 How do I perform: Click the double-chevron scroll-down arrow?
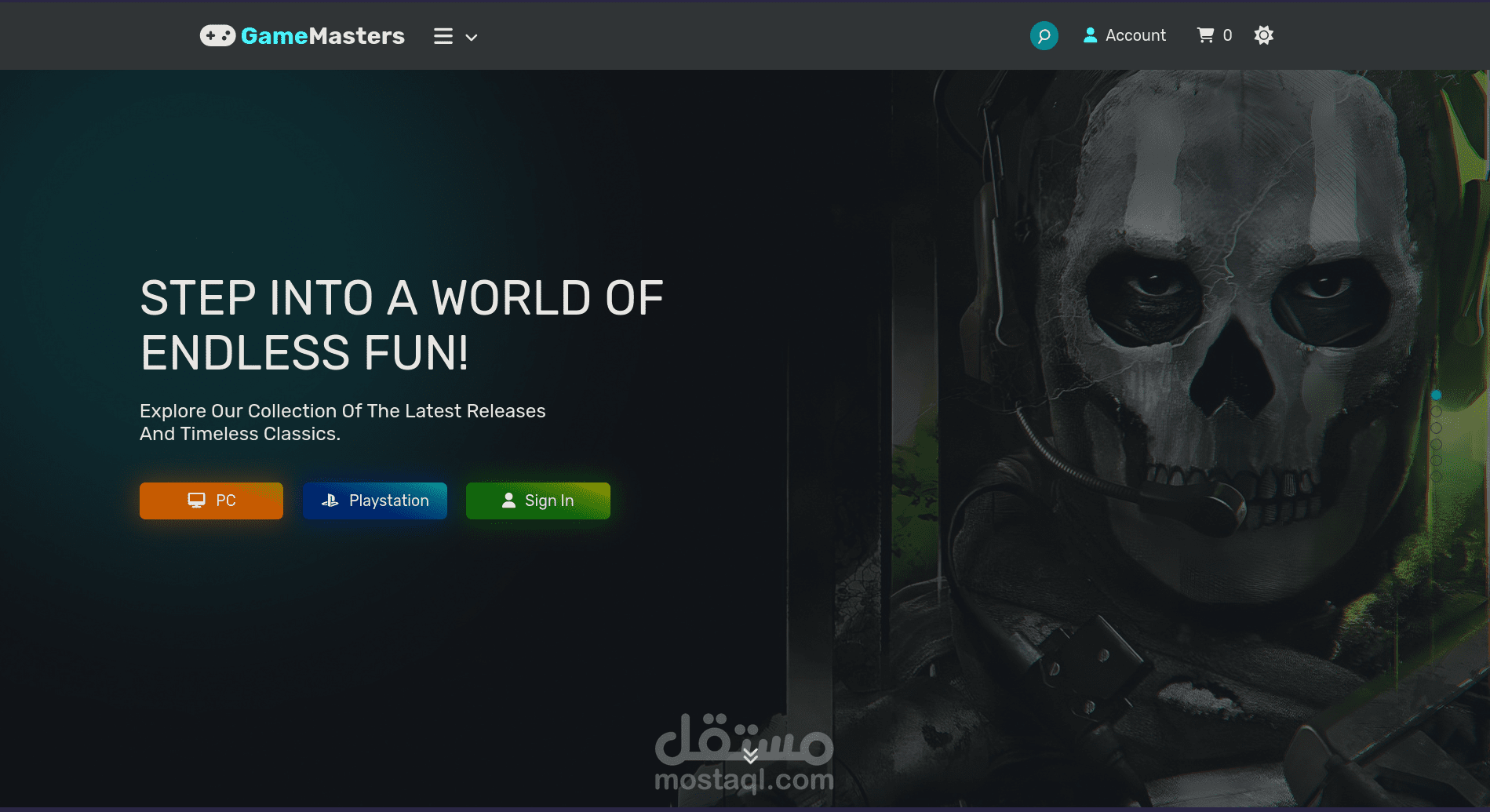click(752, 756)
